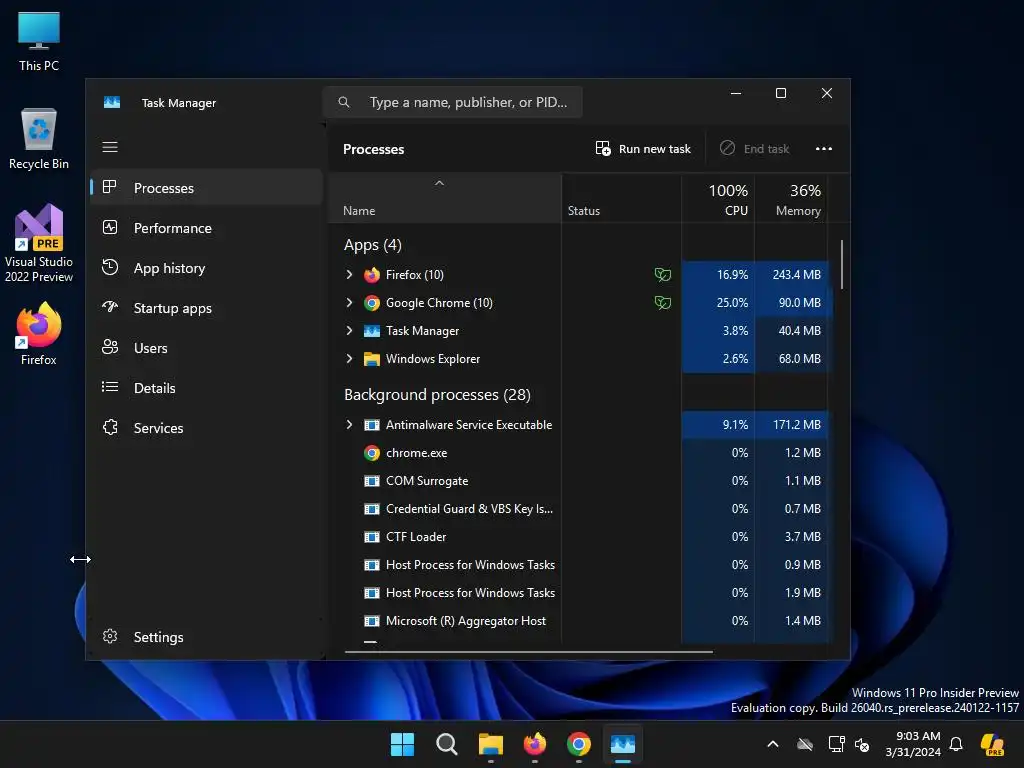Expand the Windows Explorer process row
Viewport: 1024px width, 768px height.
pyautogui.click(x=349, y=359)
